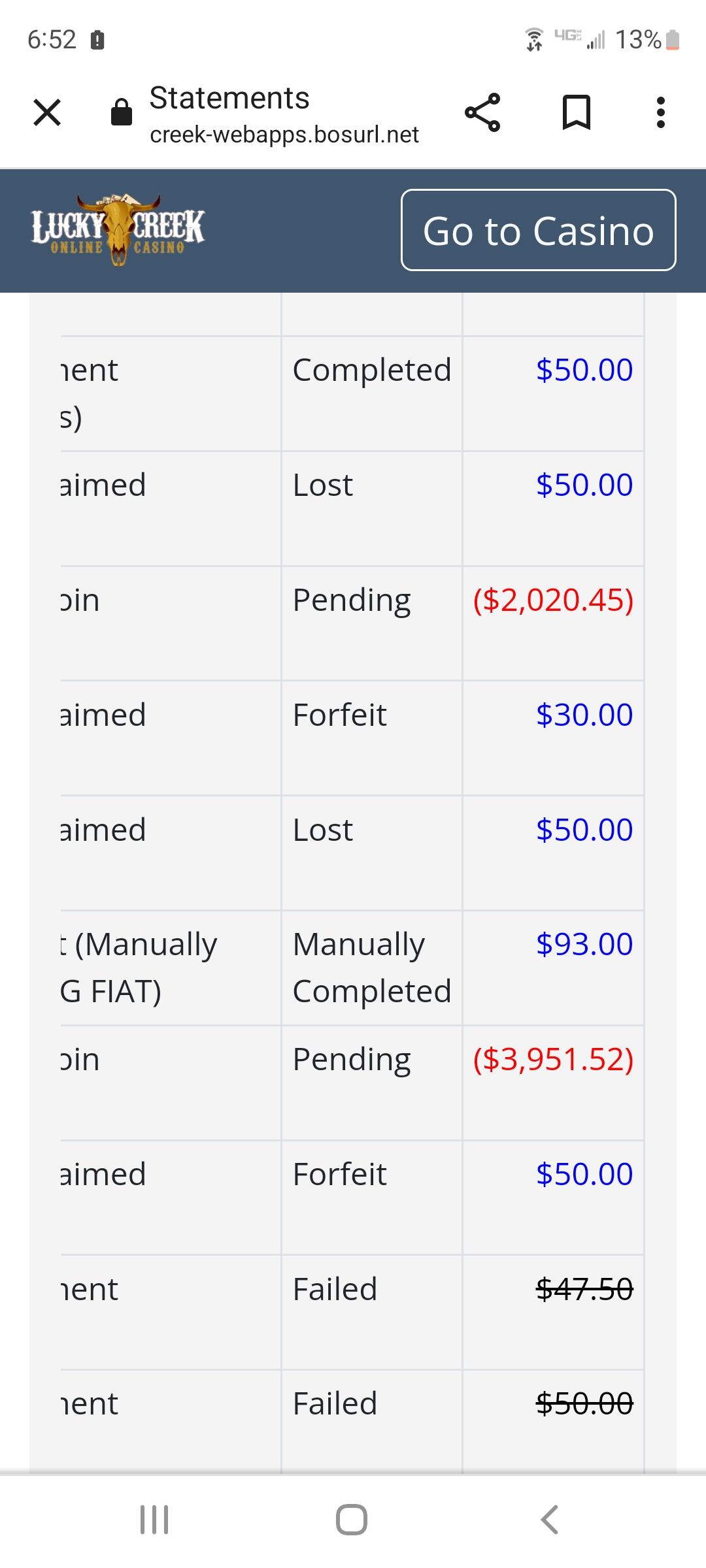Select the pending ($2,020.45) amount
This screenshot has height=1568, width=706.
553,600
